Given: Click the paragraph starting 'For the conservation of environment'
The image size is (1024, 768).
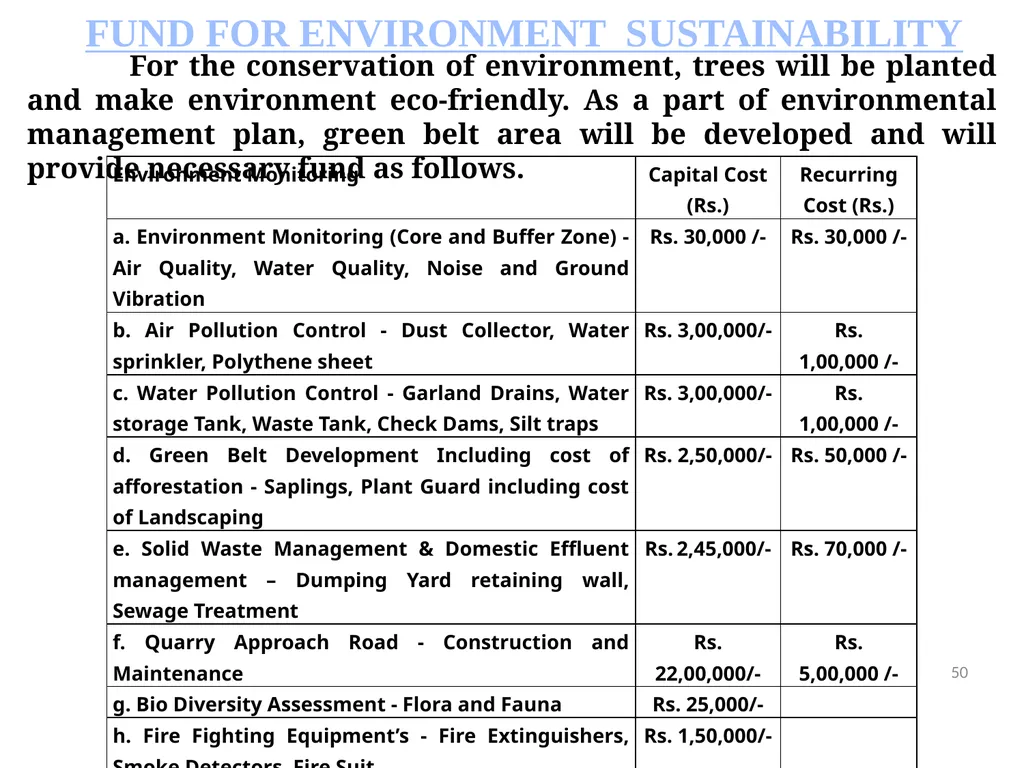Looking at the screenshot, I should click(511, 117).
